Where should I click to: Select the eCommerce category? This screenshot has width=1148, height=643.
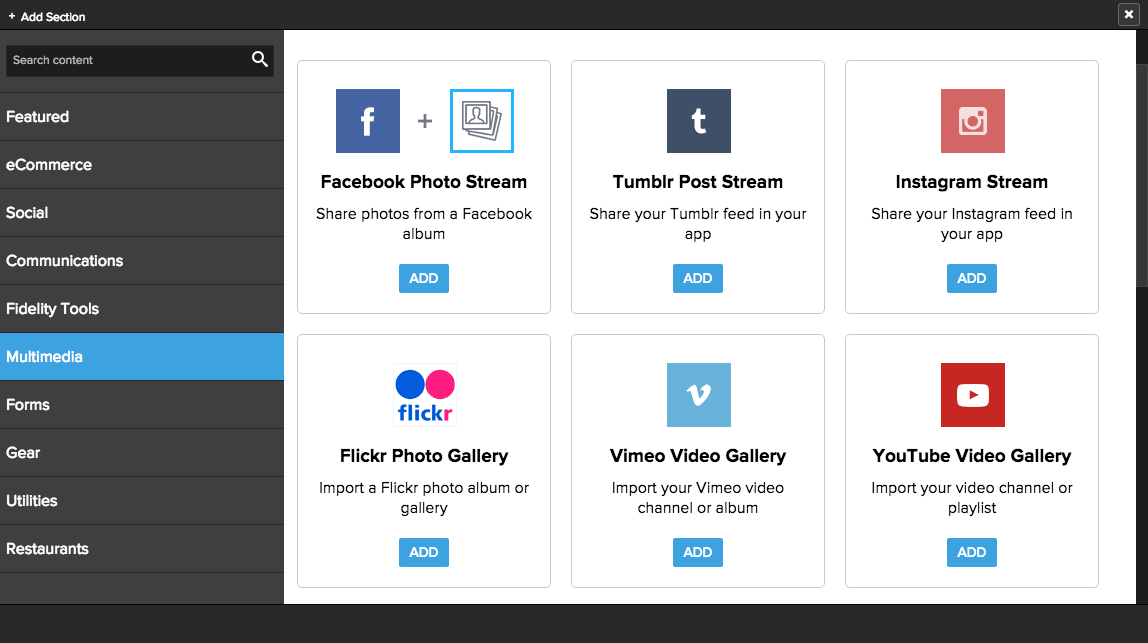(48, 164)
